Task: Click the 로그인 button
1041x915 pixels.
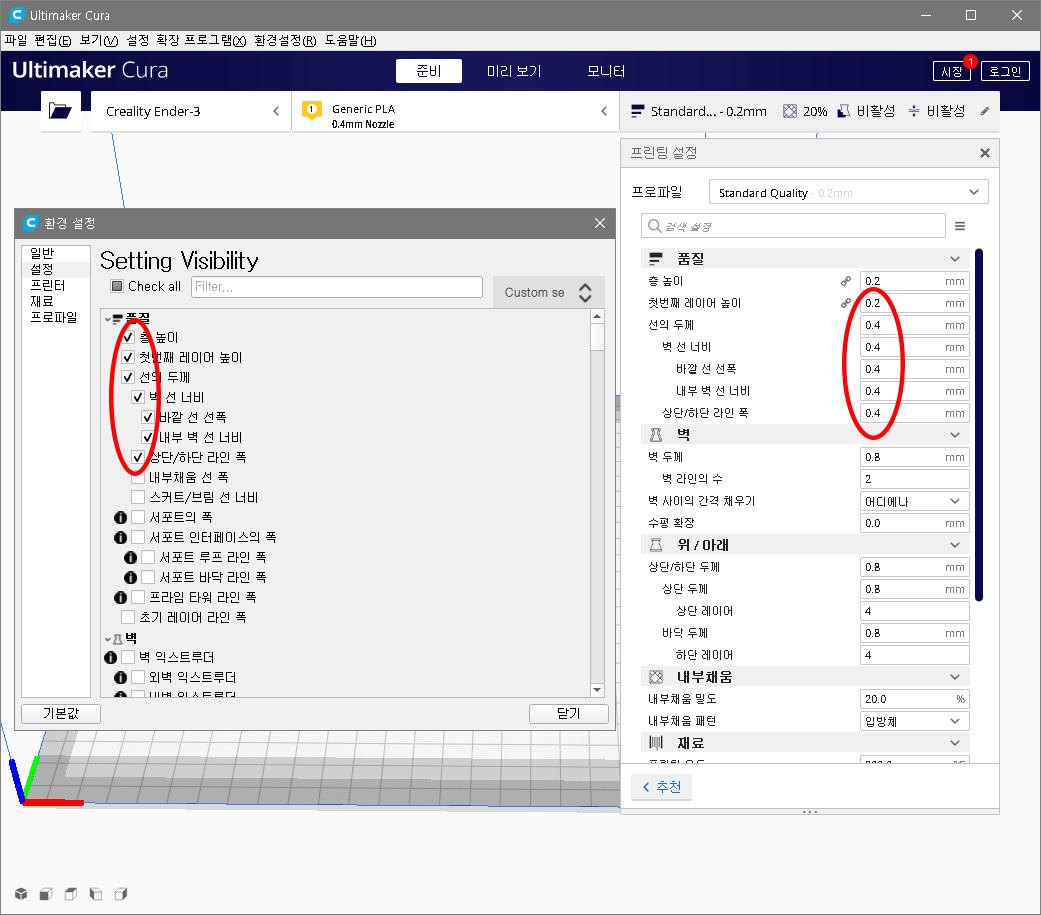Action: pos(1005,71)
